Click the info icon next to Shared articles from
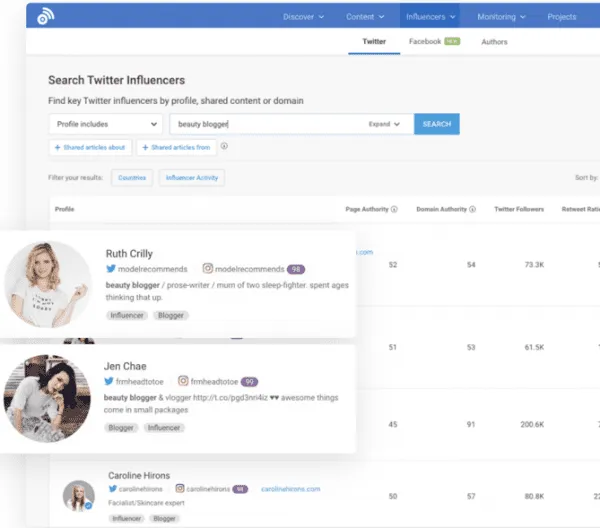 tap(224, 146)
